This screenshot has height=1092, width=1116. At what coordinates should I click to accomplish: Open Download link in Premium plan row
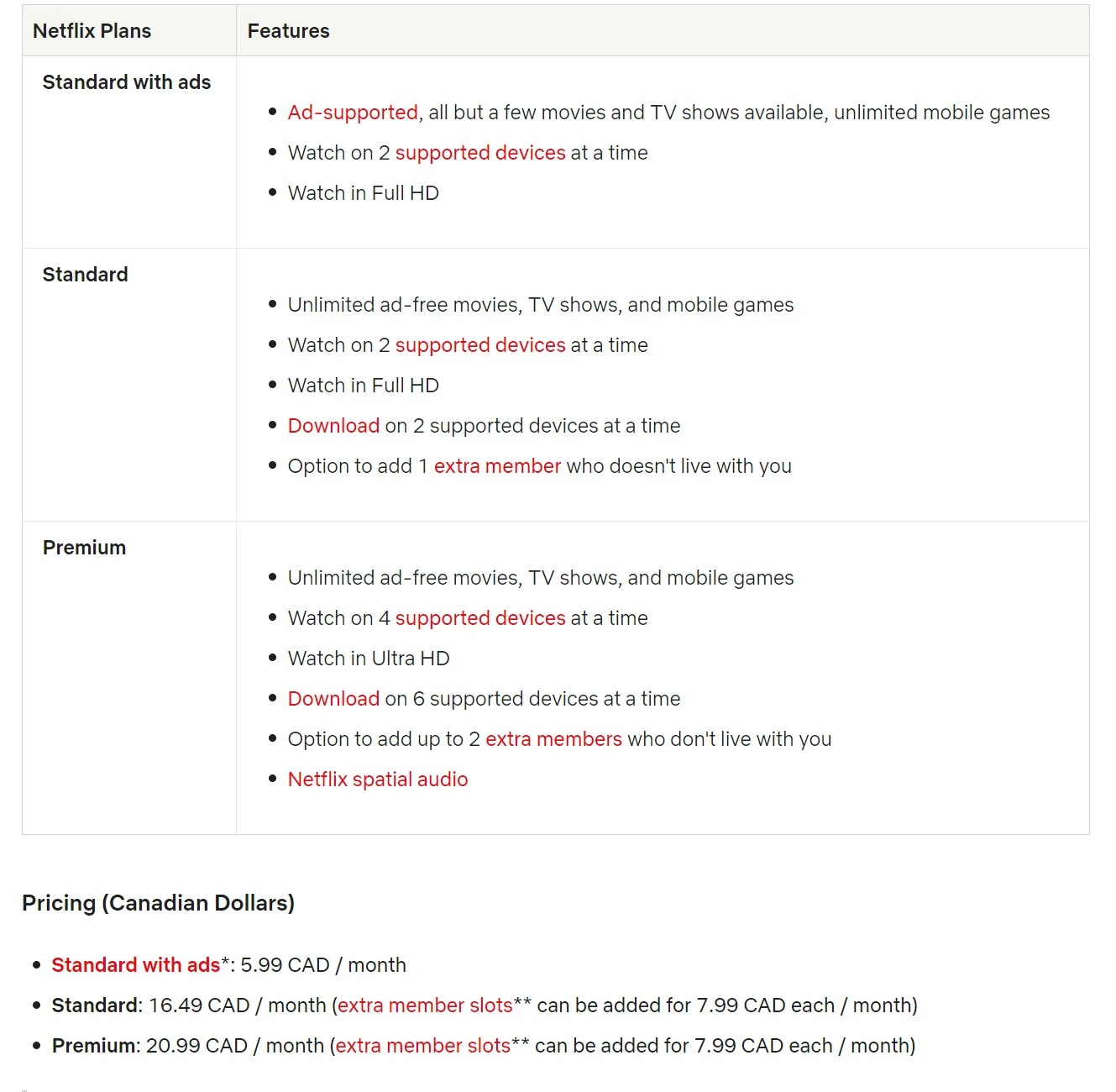click(x=333, y=699)
